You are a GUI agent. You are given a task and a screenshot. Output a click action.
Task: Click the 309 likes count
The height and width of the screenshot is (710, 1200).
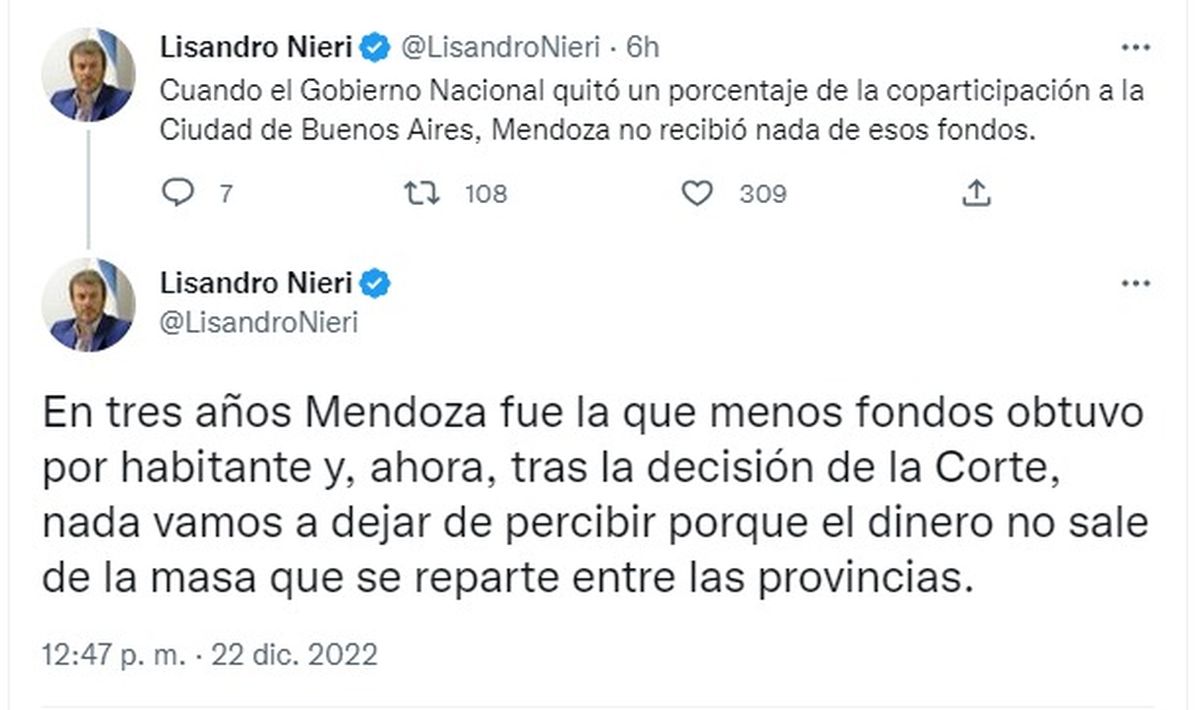click(x=762, y=194)
